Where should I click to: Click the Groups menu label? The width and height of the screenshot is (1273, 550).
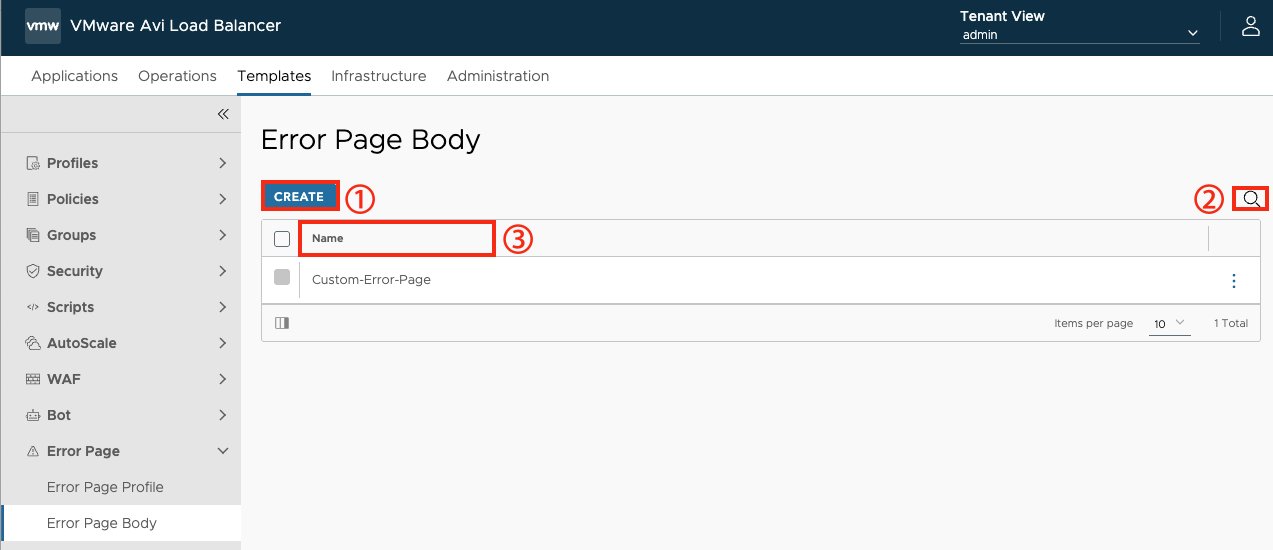click(71, 235)
